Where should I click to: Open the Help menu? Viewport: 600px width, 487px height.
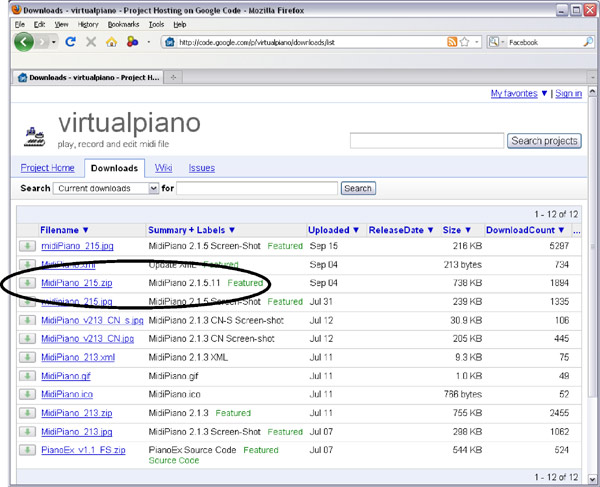(x=180, y=24)
